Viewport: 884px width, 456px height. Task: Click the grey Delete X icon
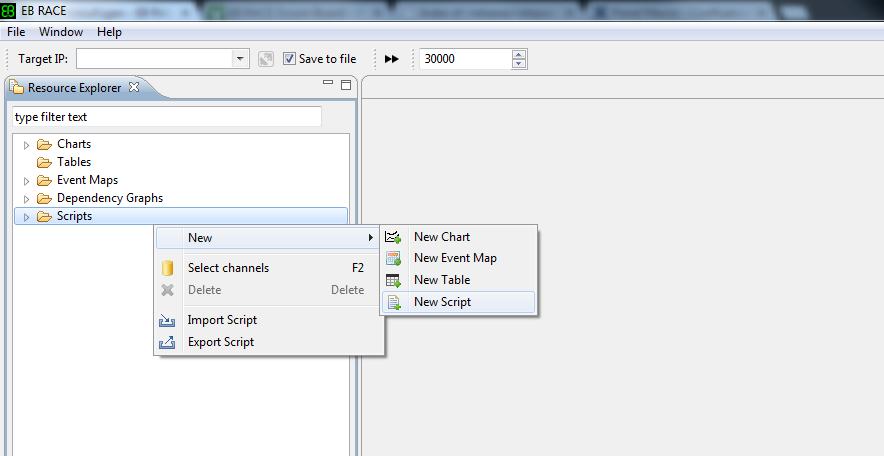[x=167, y=290]
